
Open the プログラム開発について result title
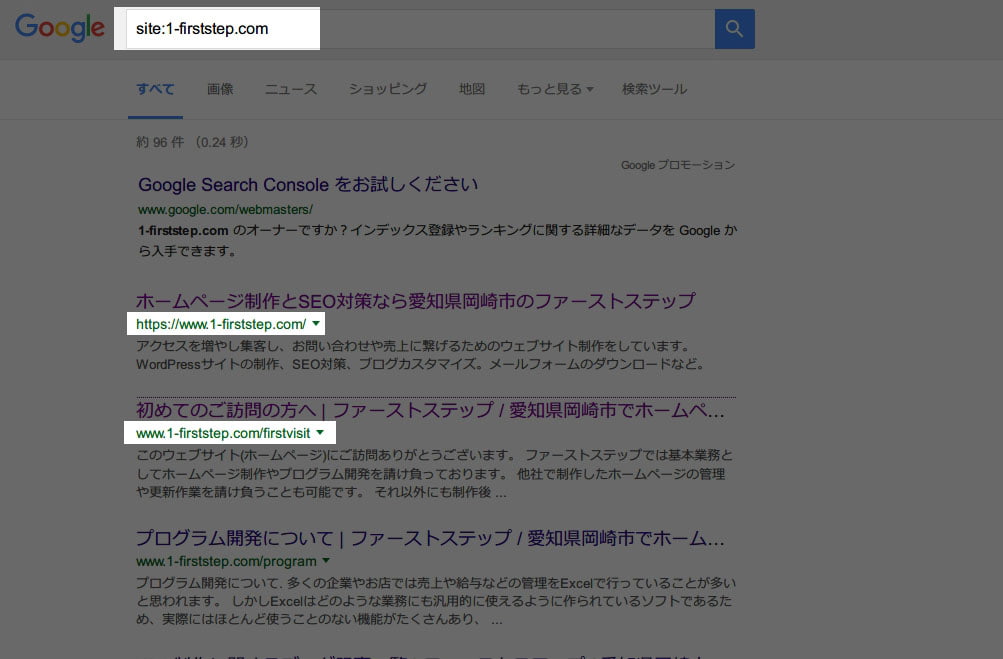(430, 538)
